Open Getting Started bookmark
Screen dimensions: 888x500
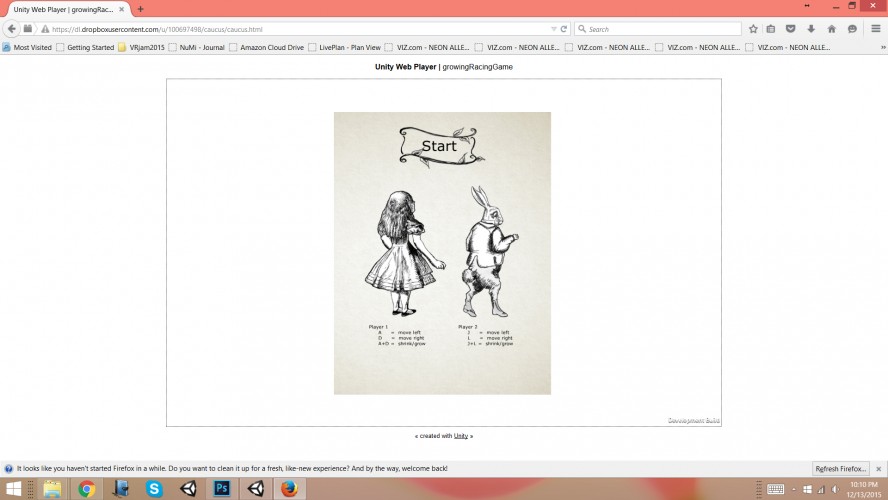coord(85,48)
